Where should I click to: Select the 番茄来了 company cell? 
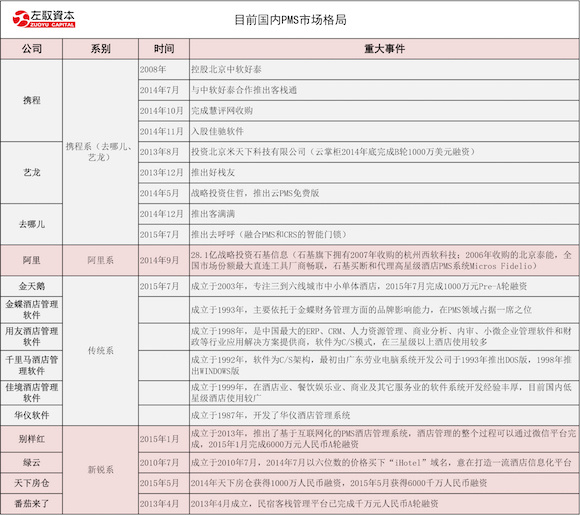(31, 504)
